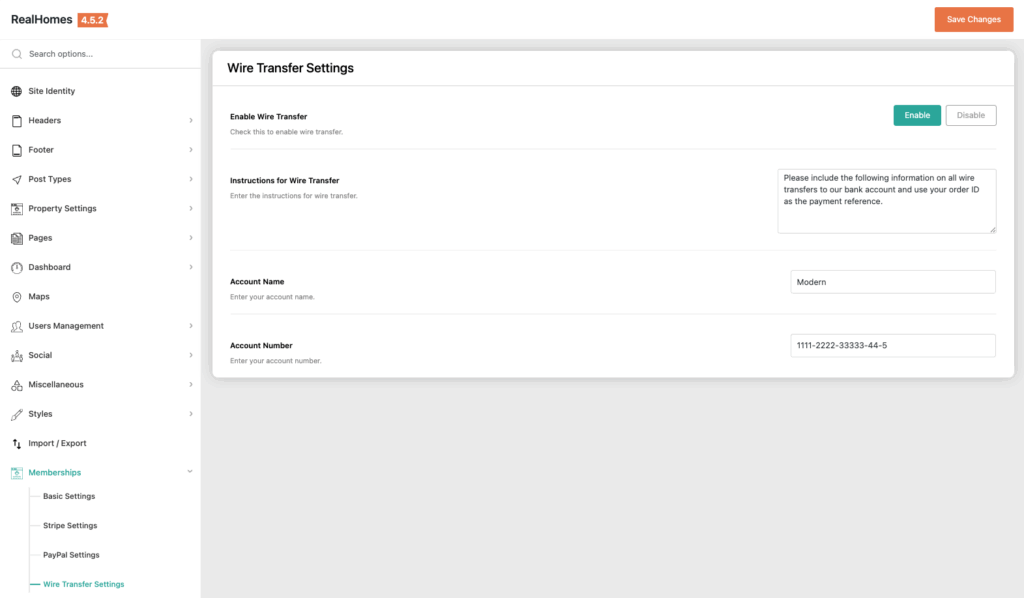Click the Save Changes button
Screen dimensions: 1024x598
click(x=973, y=19)
